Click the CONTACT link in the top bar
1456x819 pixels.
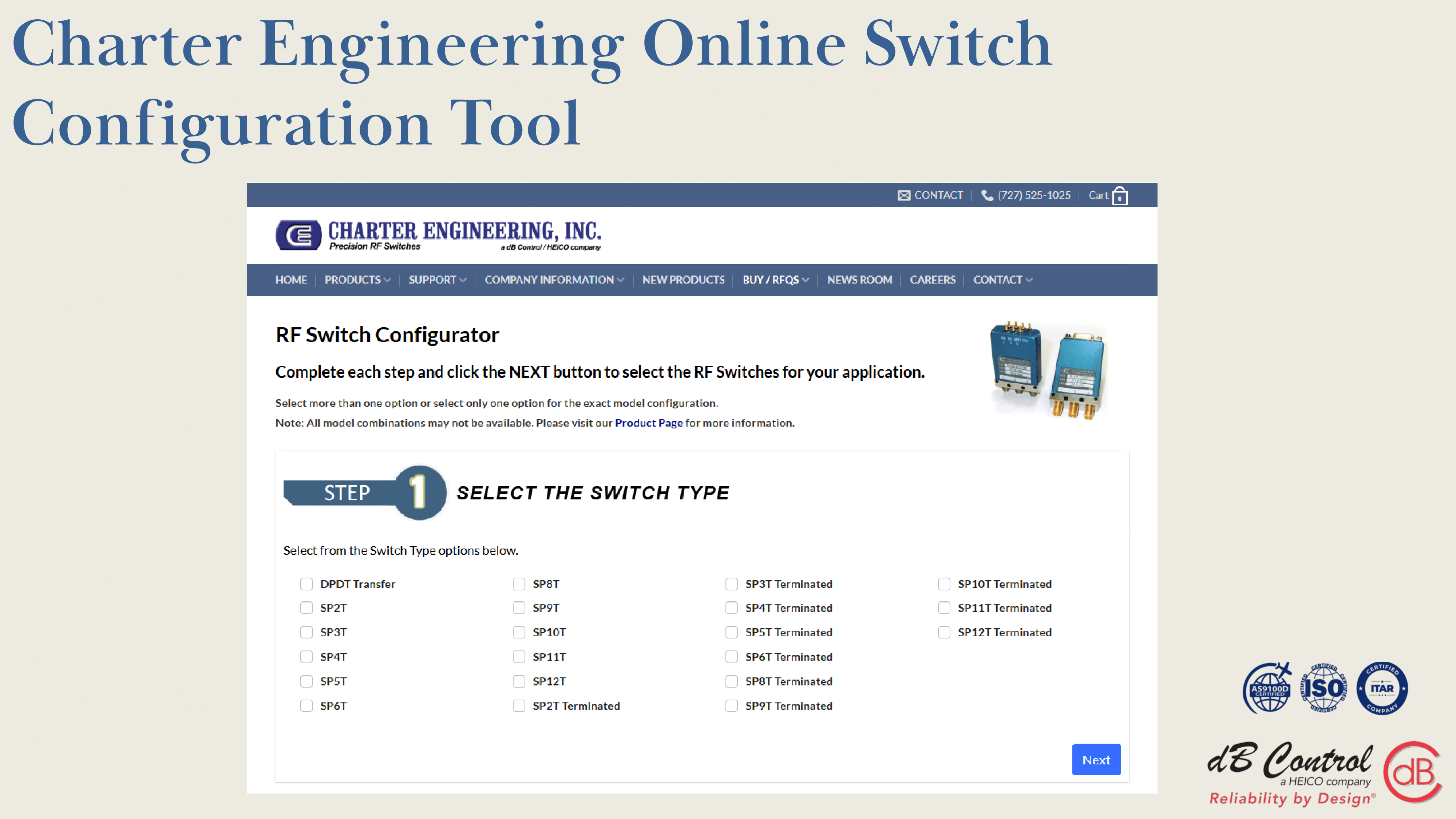938,195
